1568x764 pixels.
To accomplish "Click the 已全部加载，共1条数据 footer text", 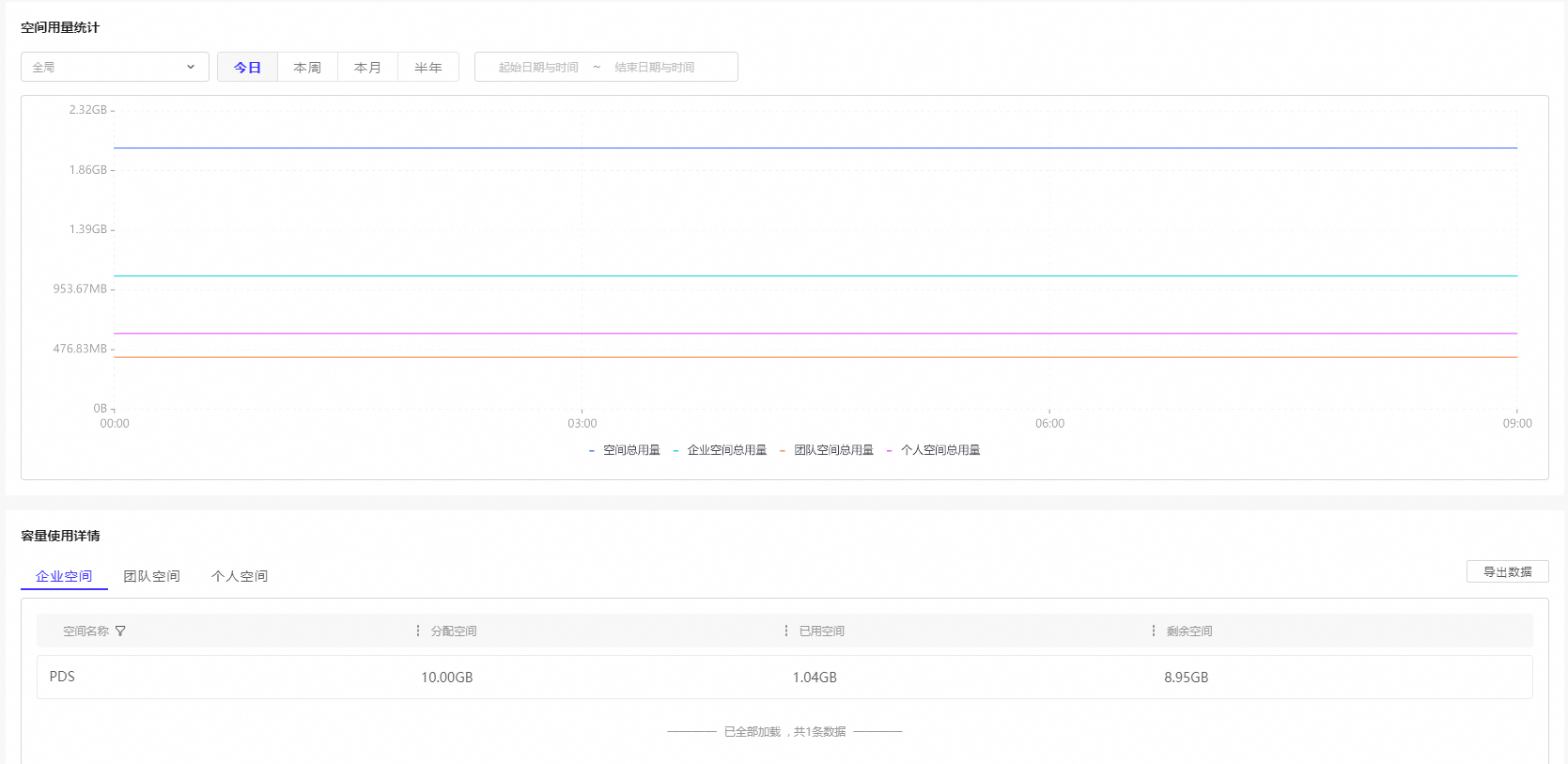I will 784,731.
